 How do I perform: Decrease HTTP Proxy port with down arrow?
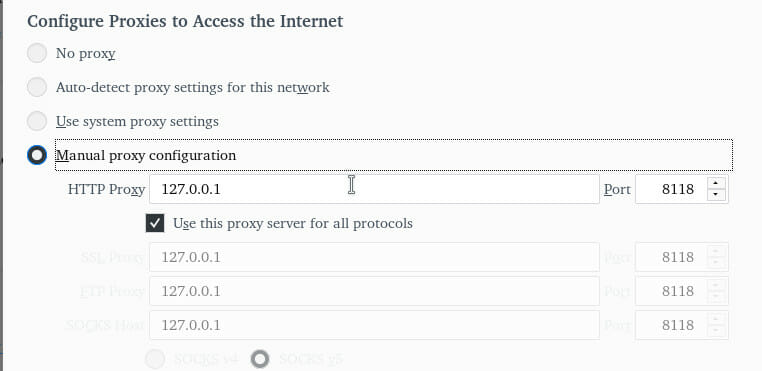pos(717,195)
